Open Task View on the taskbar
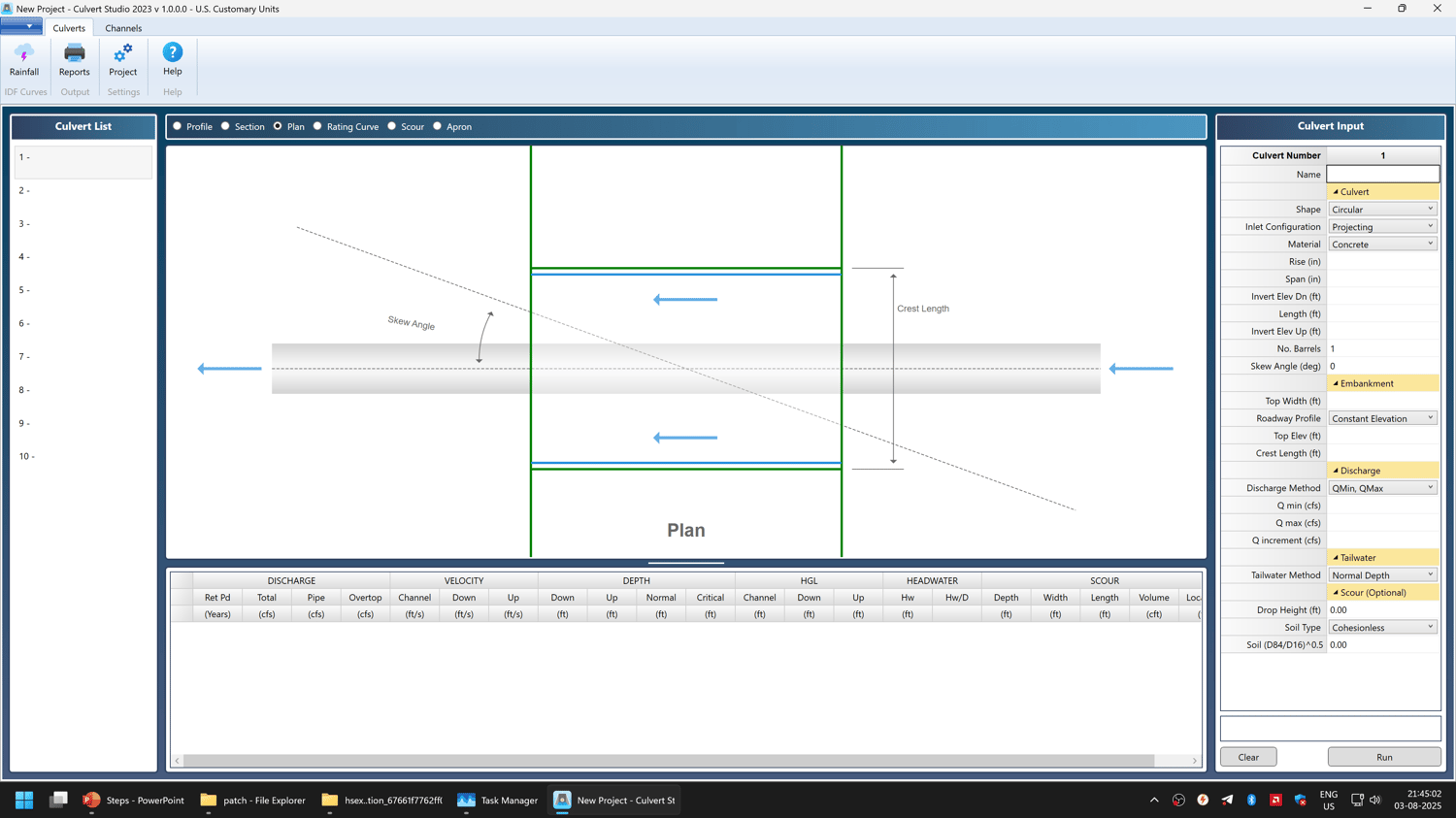Screen dimensions: 1456x818 pyautogui.click(x=58, y=801)
